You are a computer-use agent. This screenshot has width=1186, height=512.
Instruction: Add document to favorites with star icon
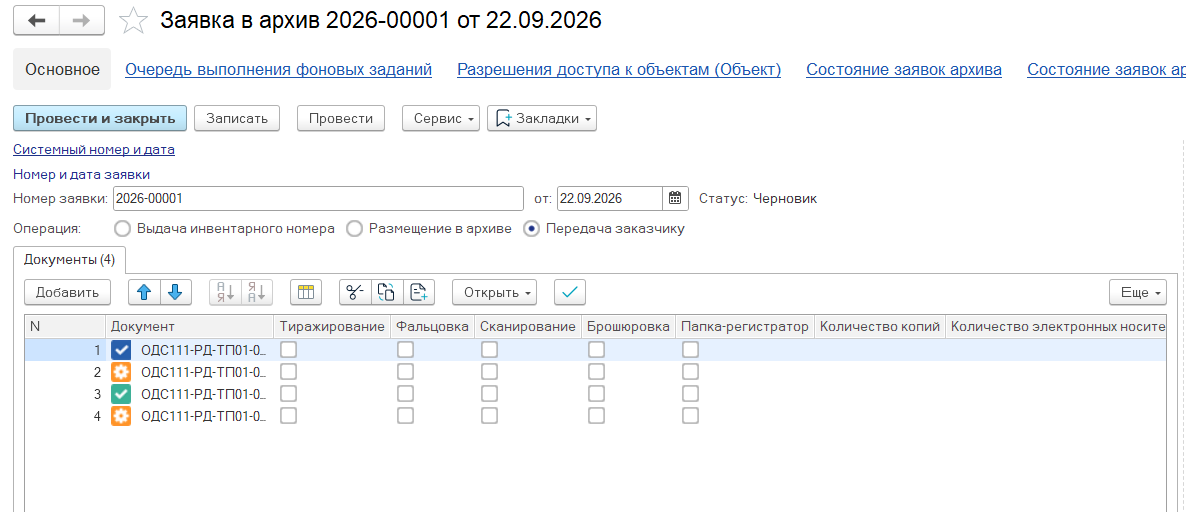click(133, 20)
